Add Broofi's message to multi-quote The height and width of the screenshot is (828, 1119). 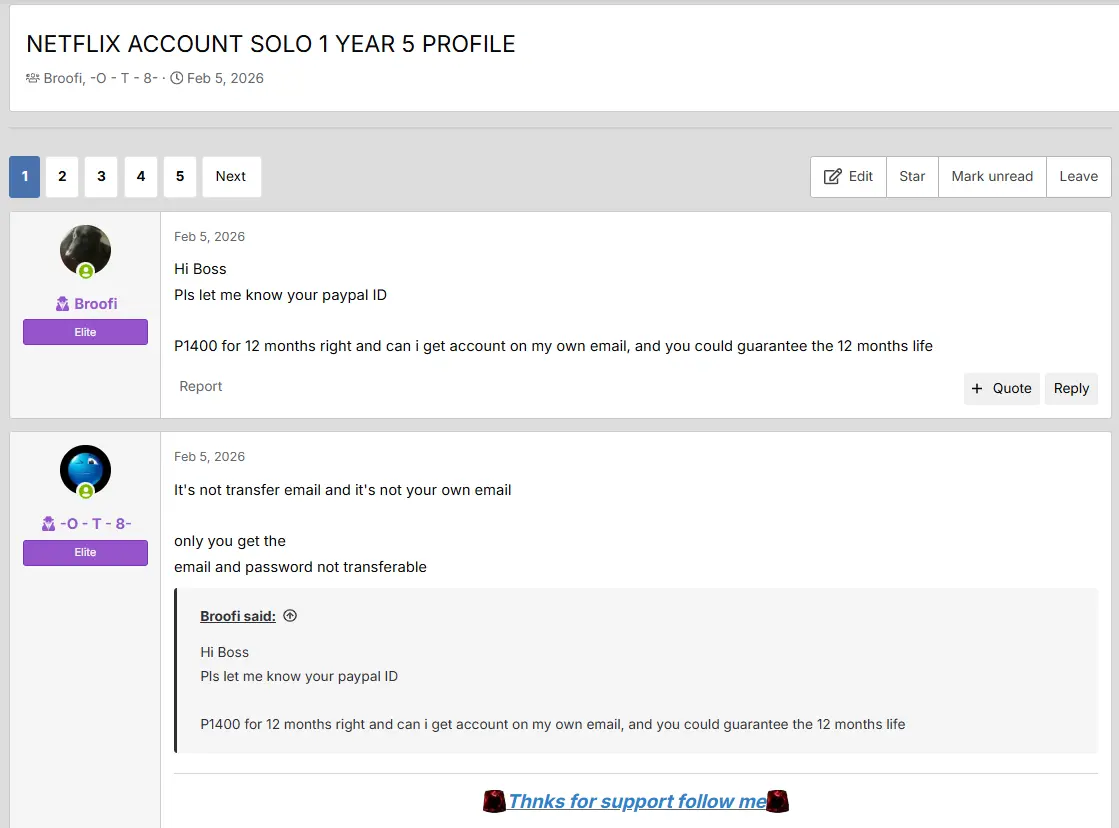point(1001,388)
